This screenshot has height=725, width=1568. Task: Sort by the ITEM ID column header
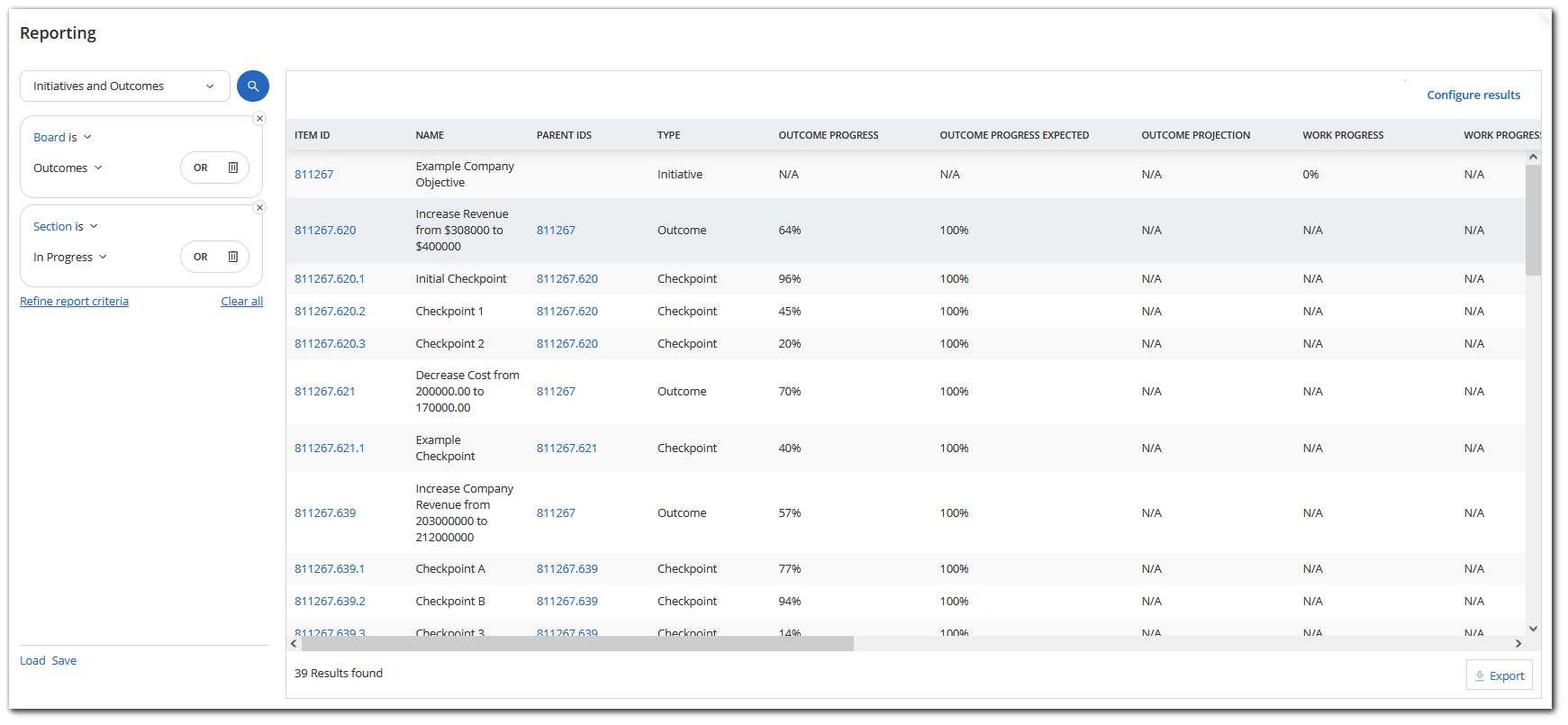click(313, 135)
